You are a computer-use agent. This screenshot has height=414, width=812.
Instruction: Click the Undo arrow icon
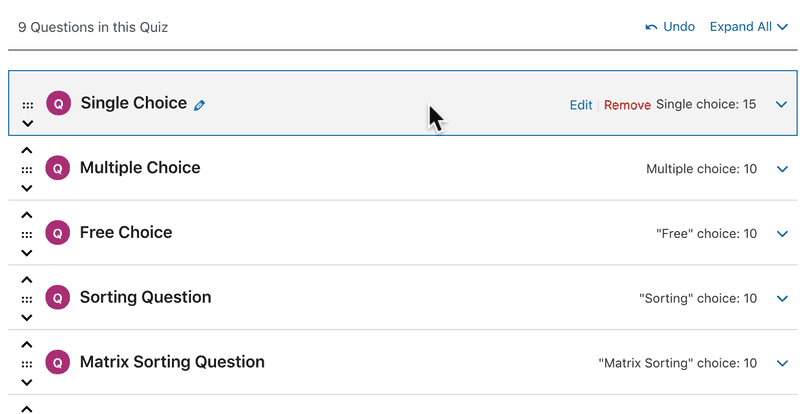tap(652, 27)
